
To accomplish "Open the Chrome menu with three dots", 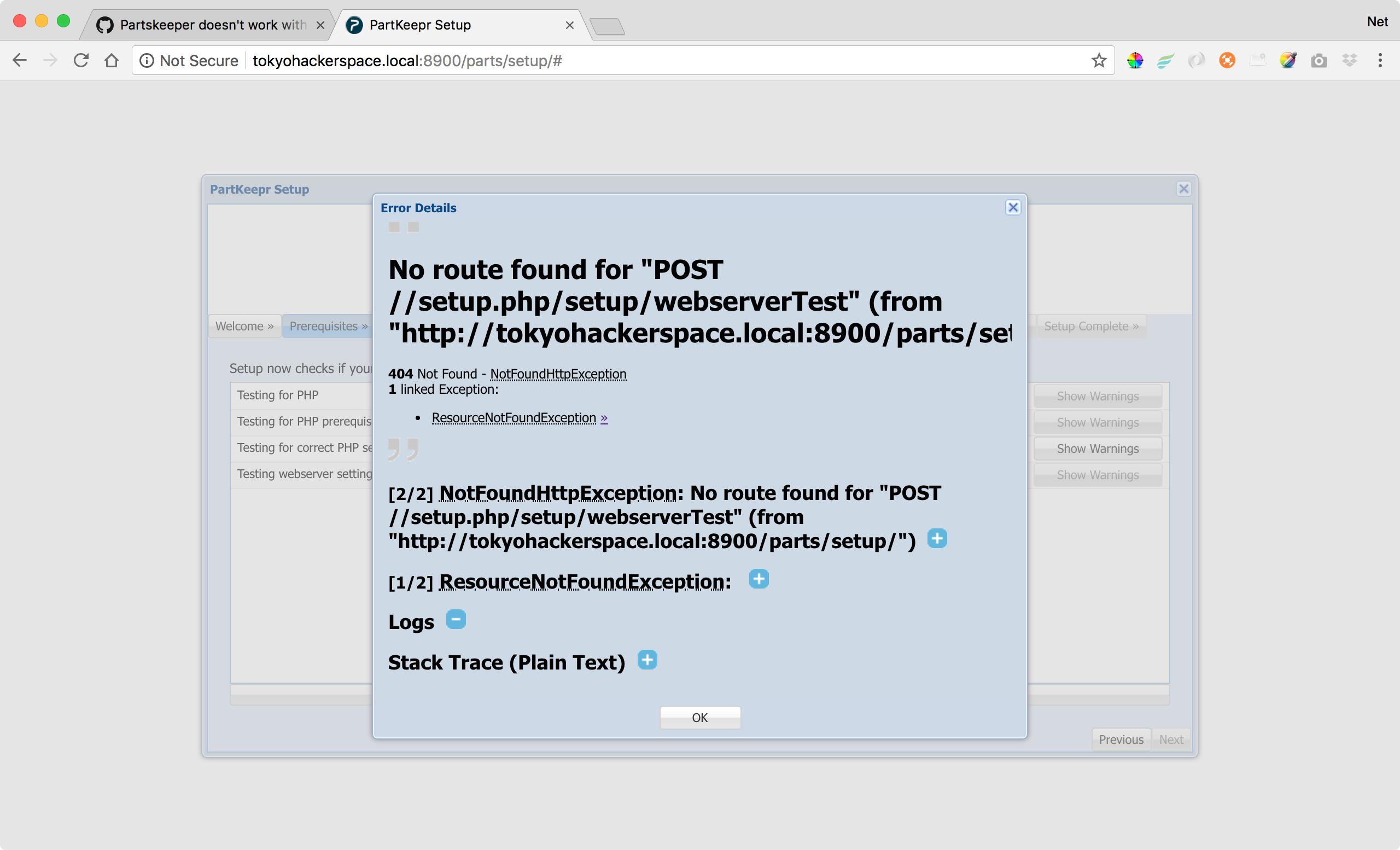I will tap(1381, 60).
